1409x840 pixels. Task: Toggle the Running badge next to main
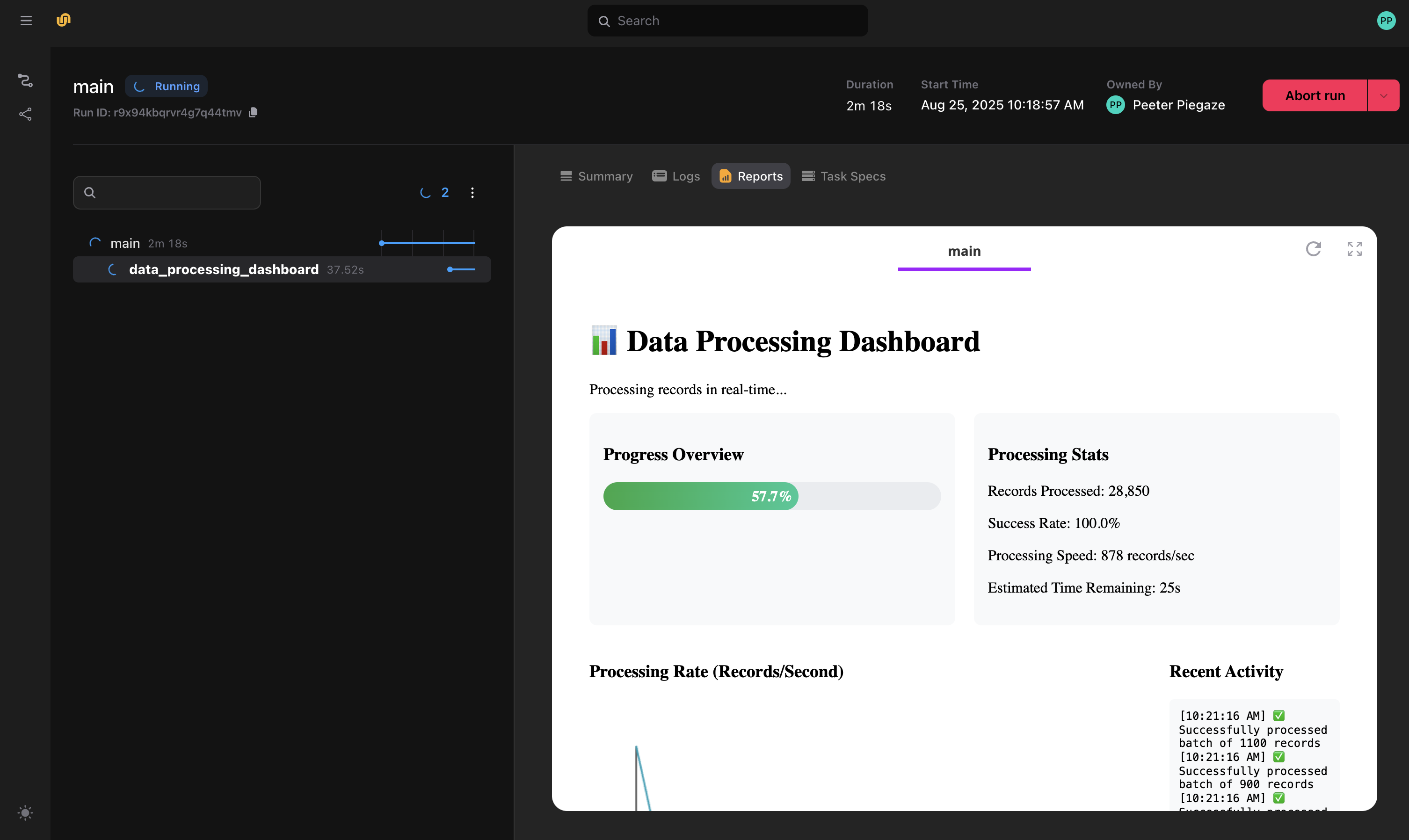point(165,86)
